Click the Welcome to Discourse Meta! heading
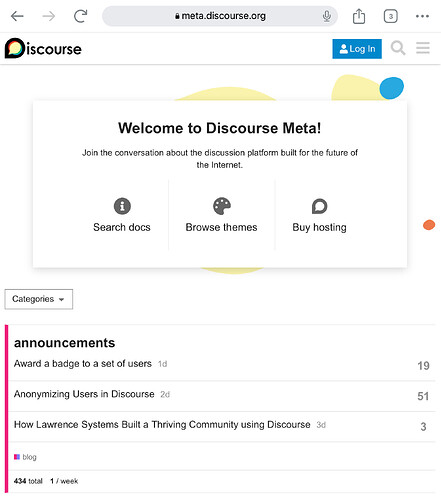 click(x=220, y=128)
